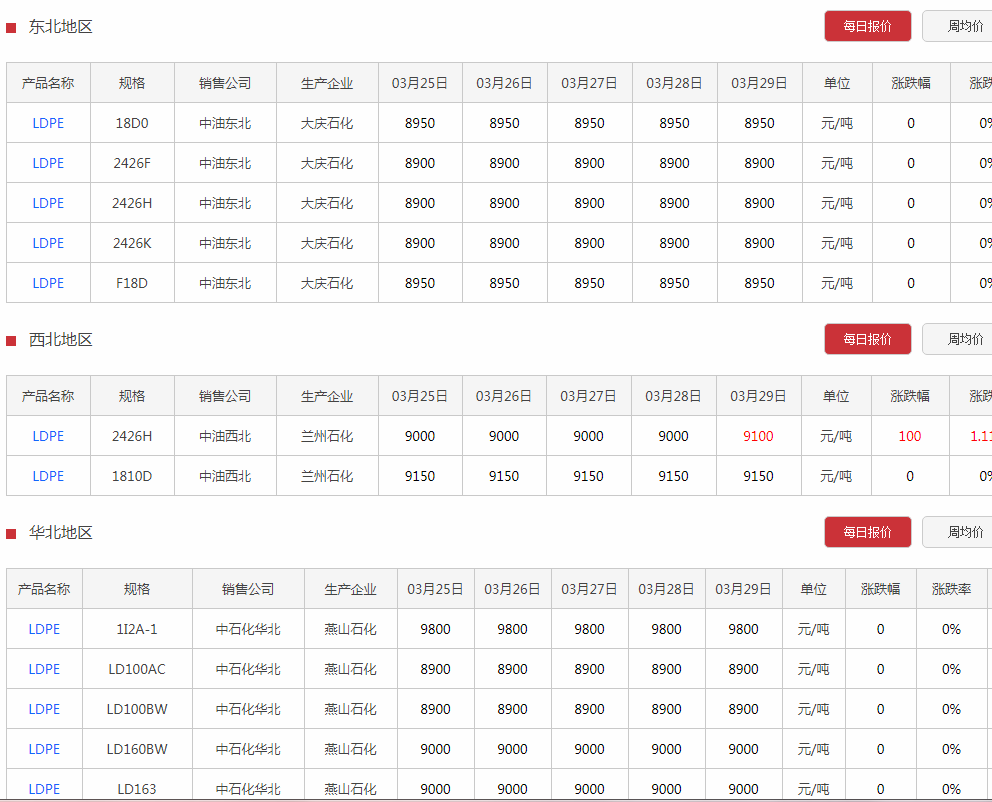Viewport: 992px width, 802px height.
Task: Click spec cell F18D
Action: (x=132, y=283)
